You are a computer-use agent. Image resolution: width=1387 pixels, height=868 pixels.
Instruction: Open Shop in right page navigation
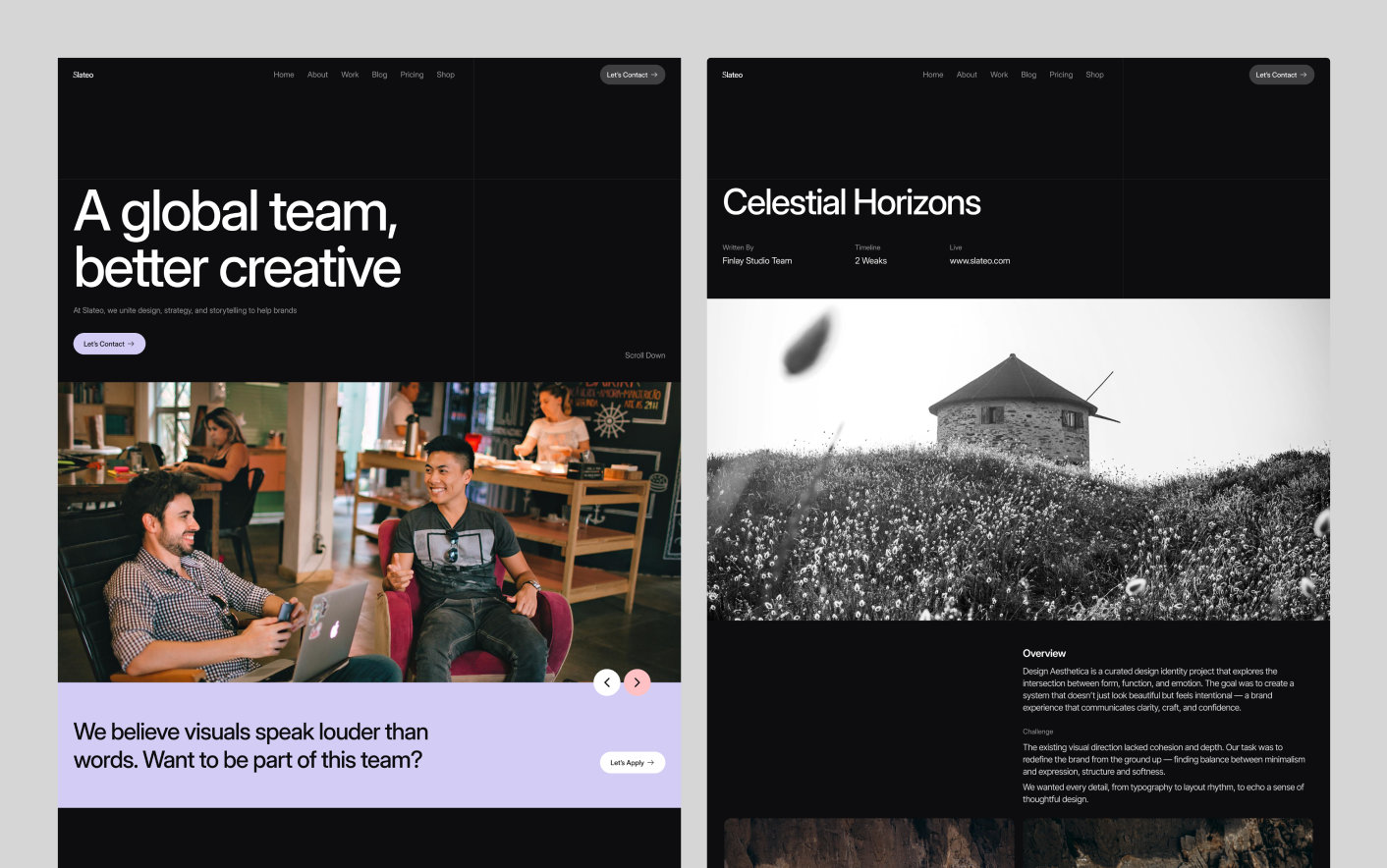click(1095, 75)
